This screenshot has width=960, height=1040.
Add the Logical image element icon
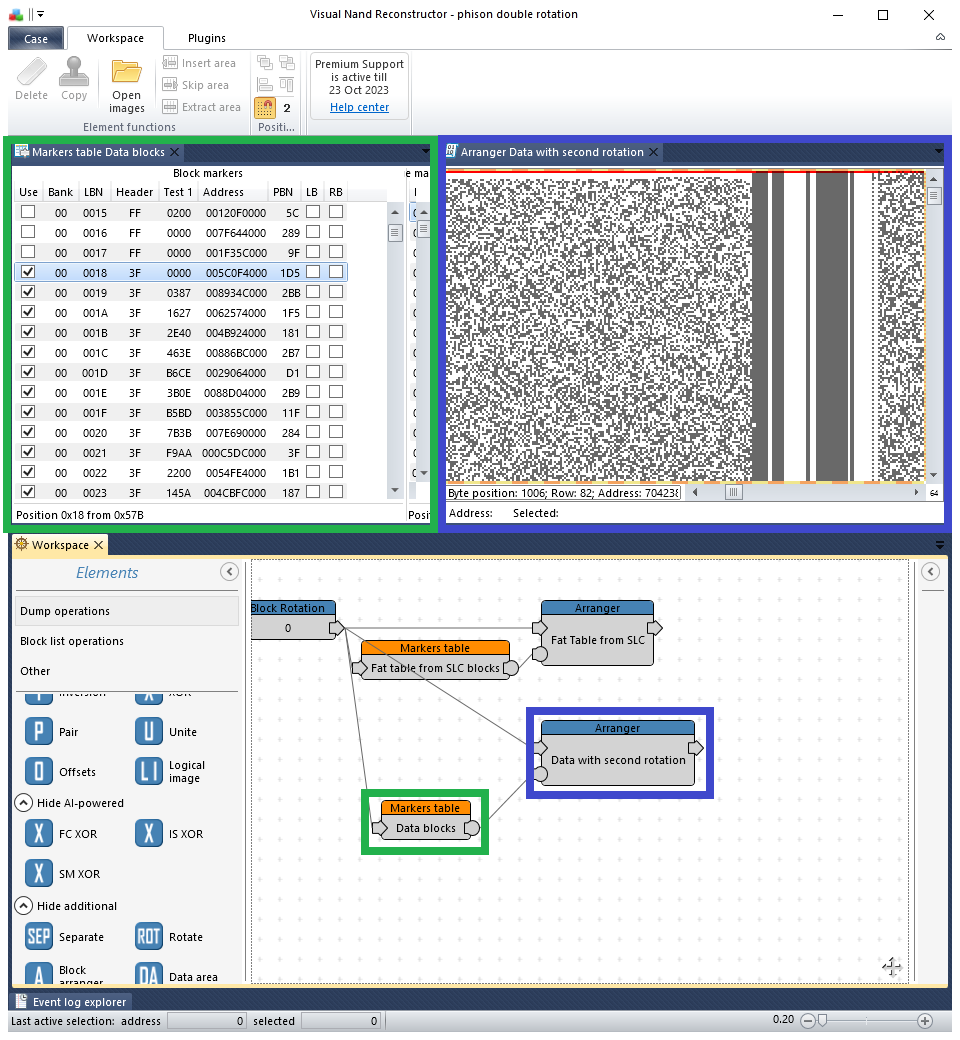149,771
